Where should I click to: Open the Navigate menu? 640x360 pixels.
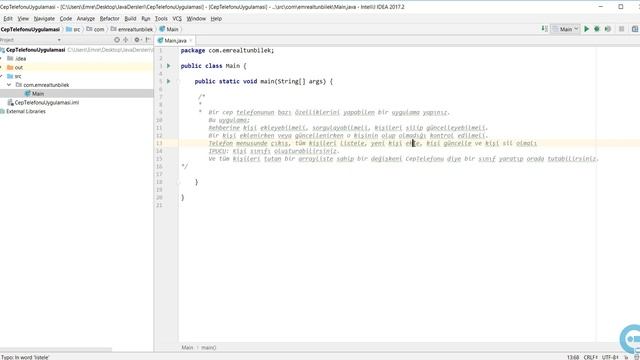[x=44, y=19]
